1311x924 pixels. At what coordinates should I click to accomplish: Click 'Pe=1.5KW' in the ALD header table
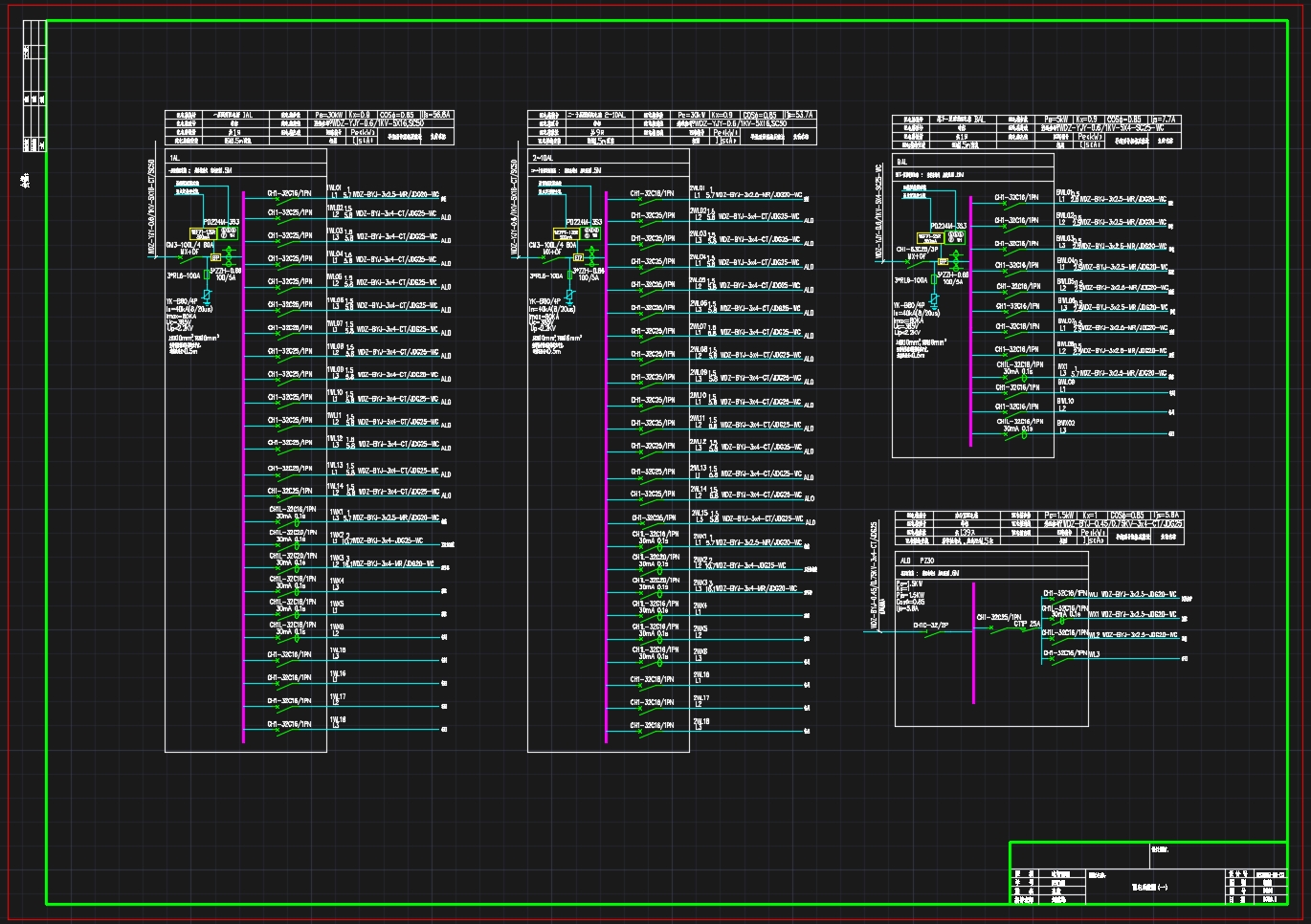(x=1060, y=516)
